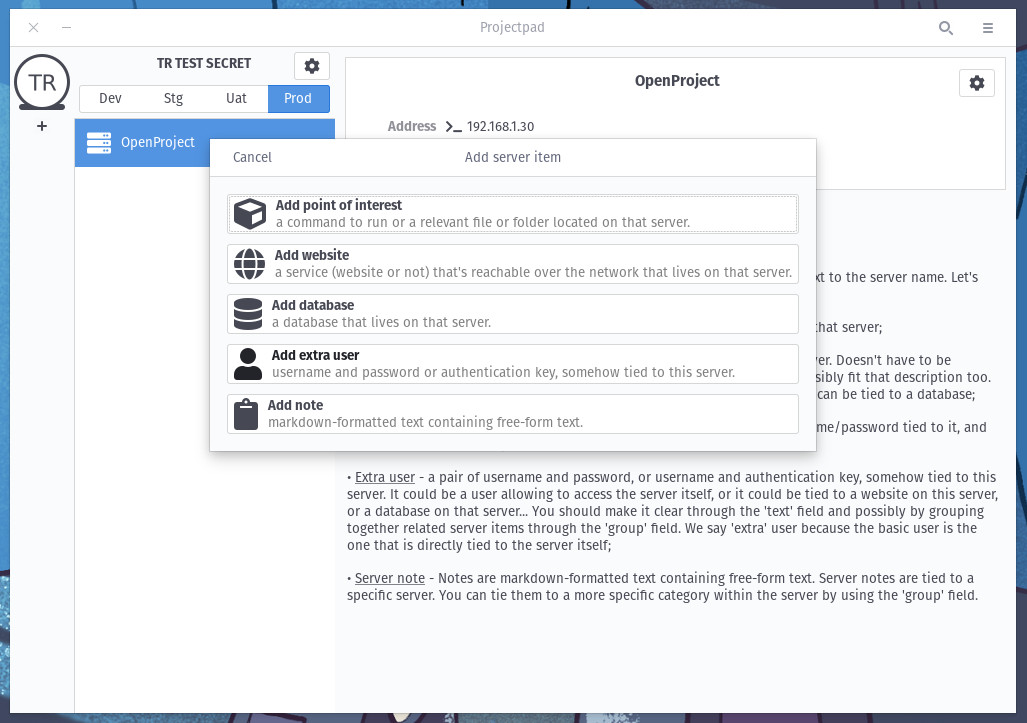Open search via the magnifier icon

tap(945, 28)
